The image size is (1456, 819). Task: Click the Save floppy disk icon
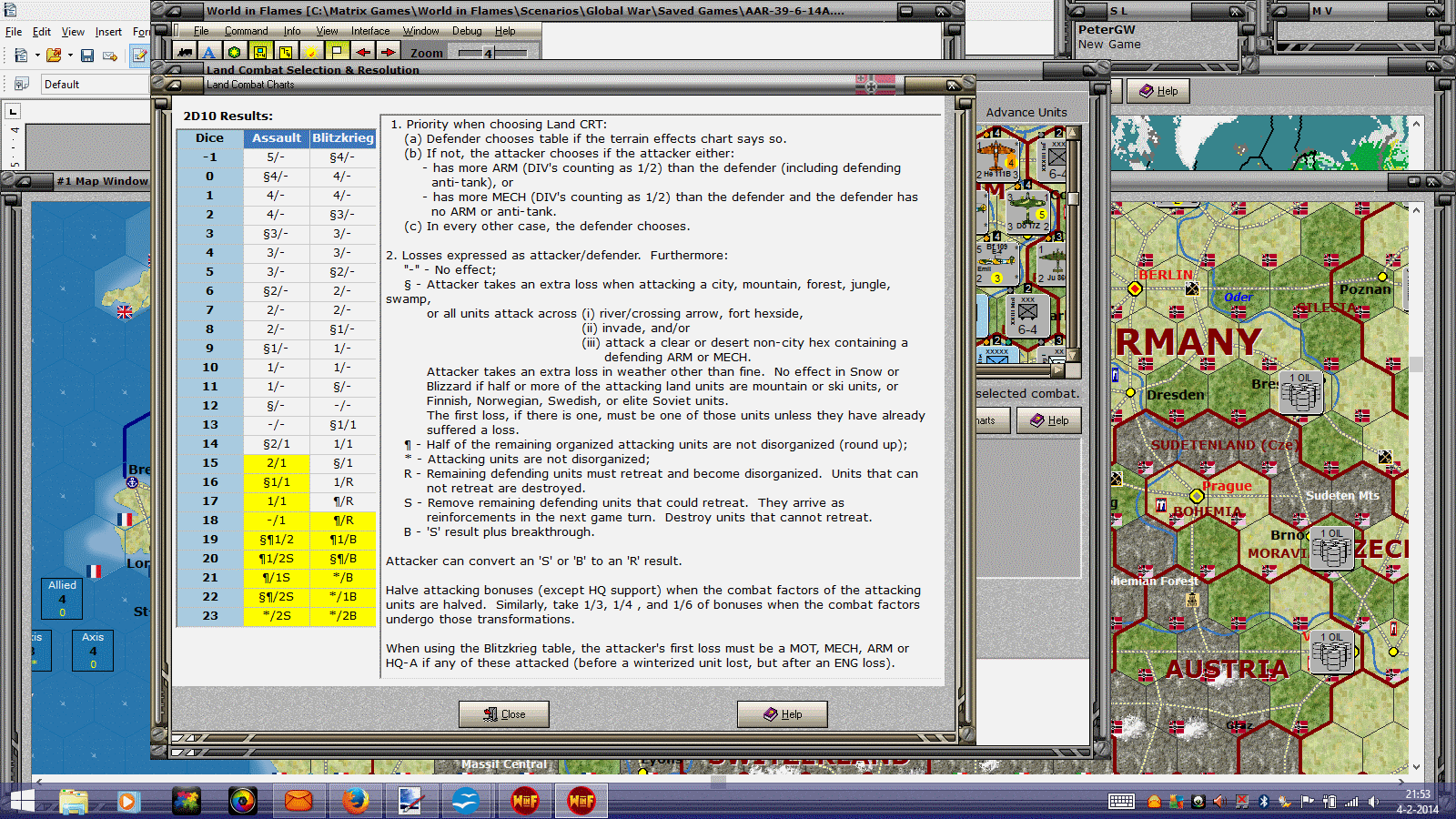[x=87, y=56]
